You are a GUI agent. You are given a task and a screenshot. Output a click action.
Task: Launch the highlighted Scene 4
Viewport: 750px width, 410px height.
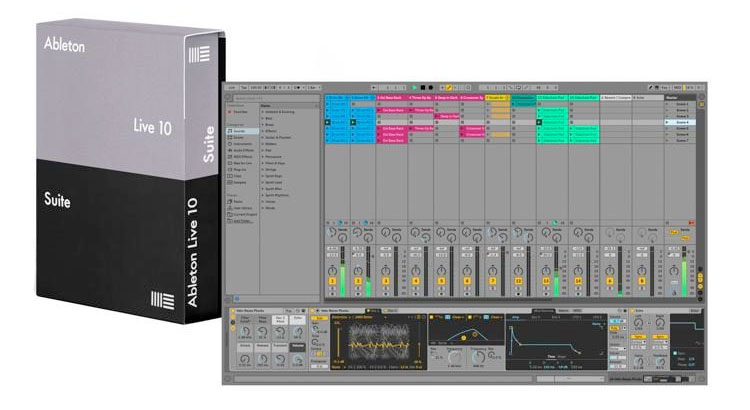click(669, 122)
